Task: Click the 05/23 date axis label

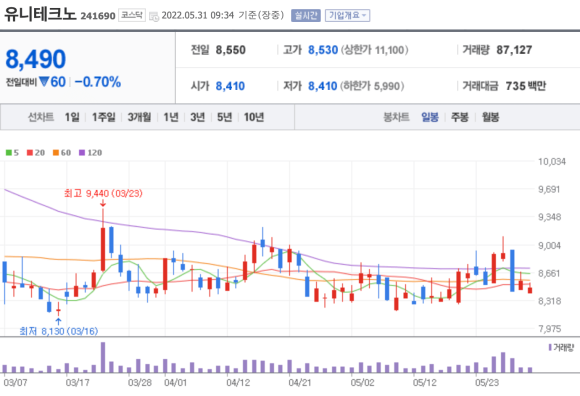Action: 487,382
